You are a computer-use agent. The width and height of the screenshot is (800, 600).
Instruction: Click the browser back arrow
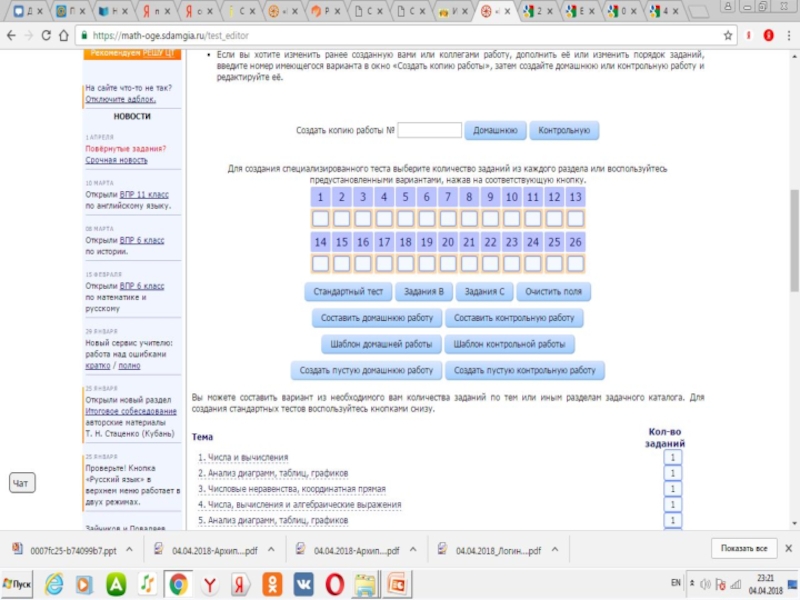10,34
